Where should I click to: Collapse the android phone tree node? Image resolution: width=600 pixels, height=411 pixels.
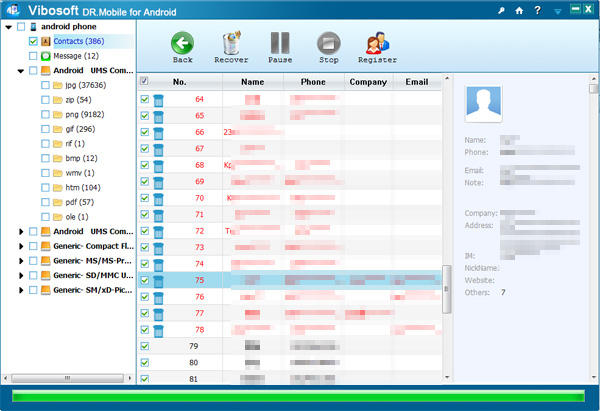[8, 27]
